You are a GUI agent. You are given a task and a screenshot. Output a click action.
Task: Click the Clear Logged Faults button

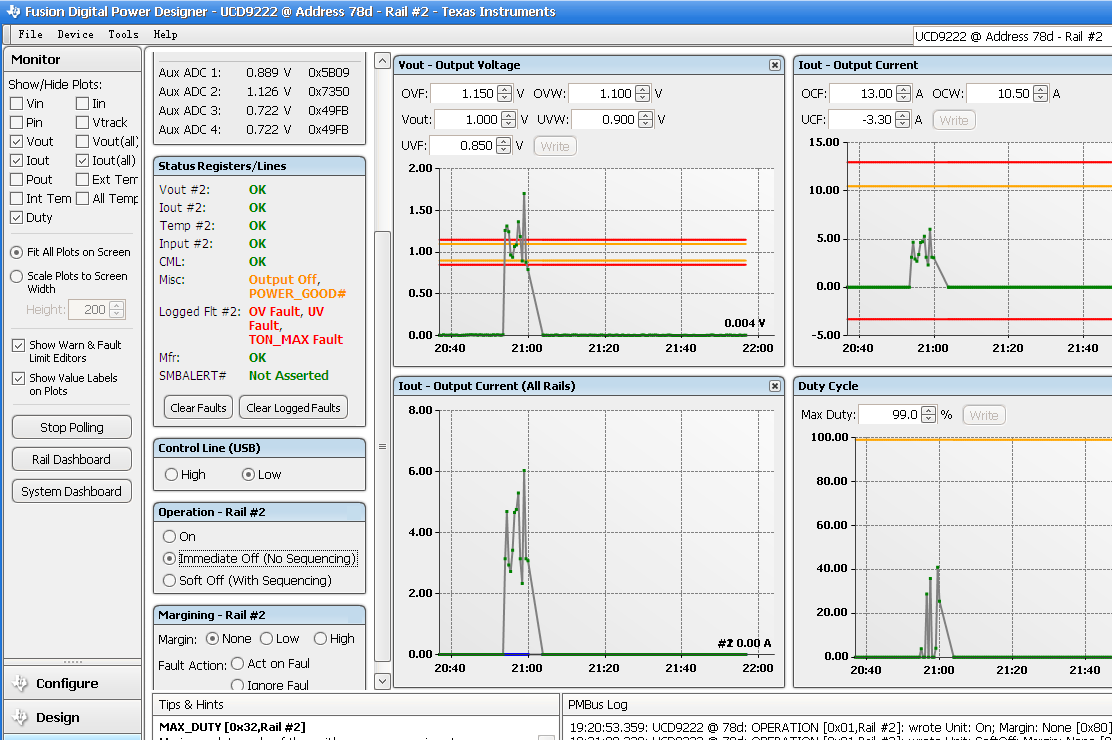[x=294, y=408]
